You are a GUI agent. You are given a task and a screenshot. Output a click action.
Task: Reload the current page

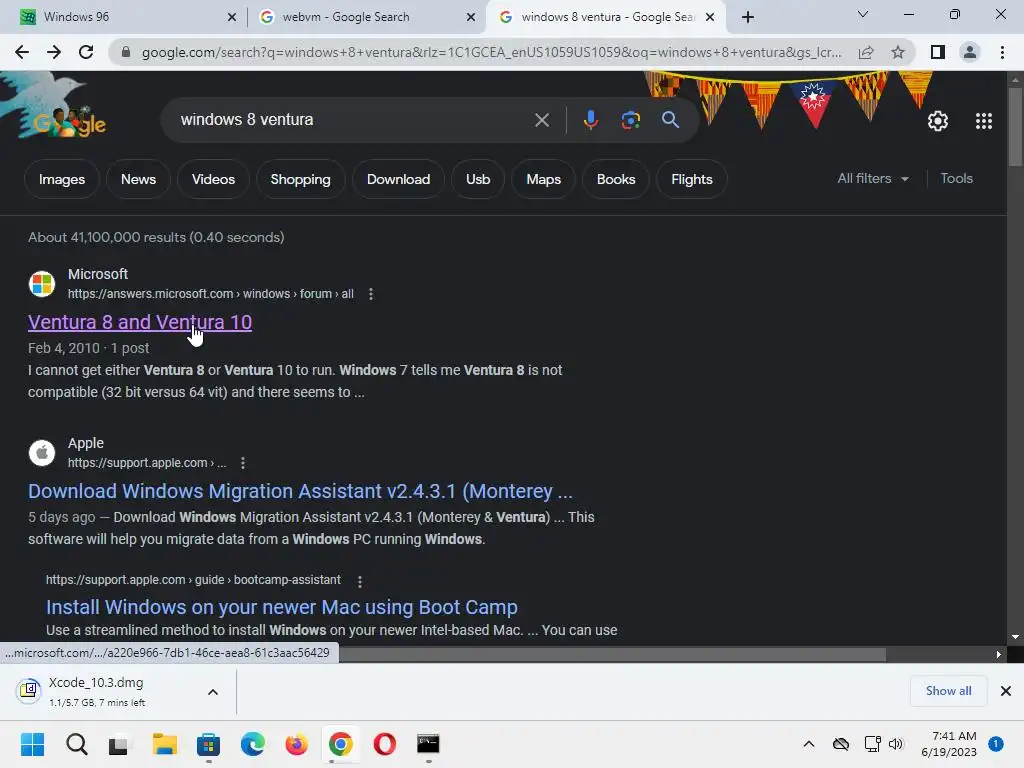86,52
